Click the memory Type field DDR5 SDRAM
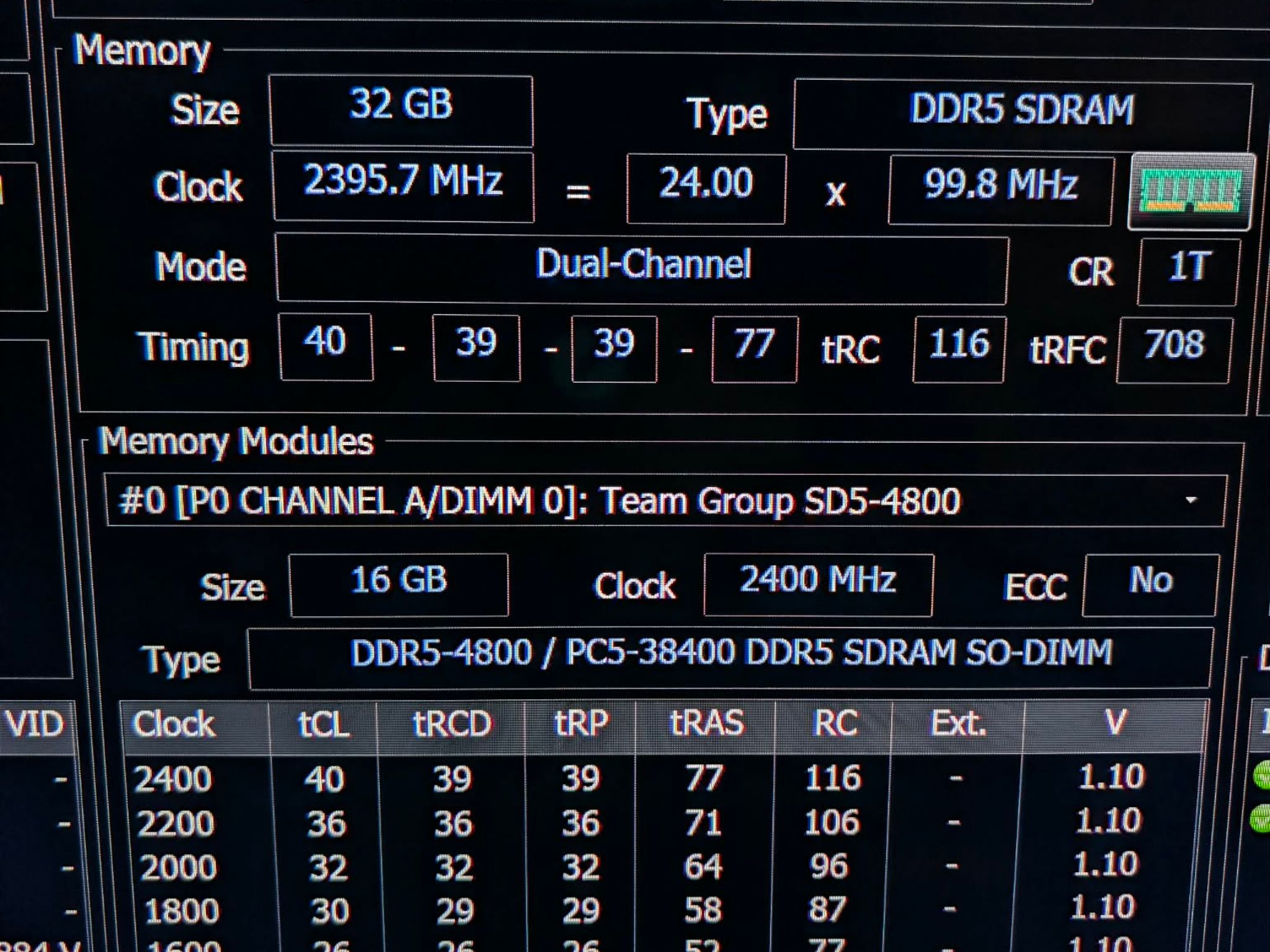 click(x=1022, y=114)
